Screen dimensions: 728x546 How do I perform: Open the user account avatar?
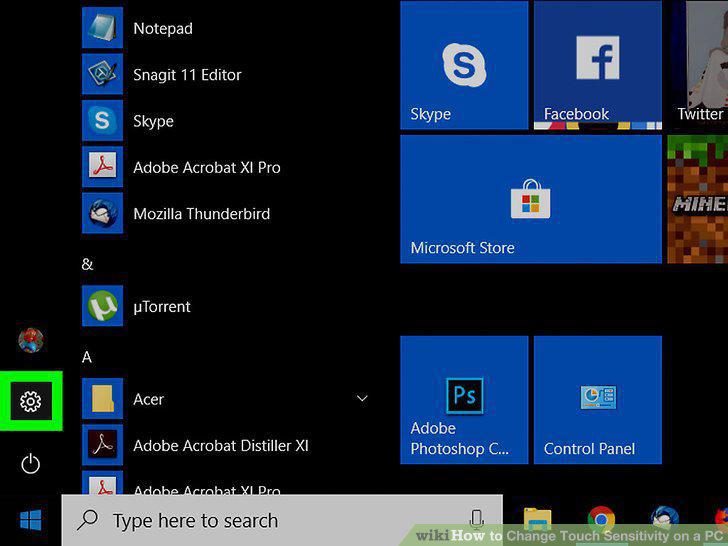coord(31,340)
